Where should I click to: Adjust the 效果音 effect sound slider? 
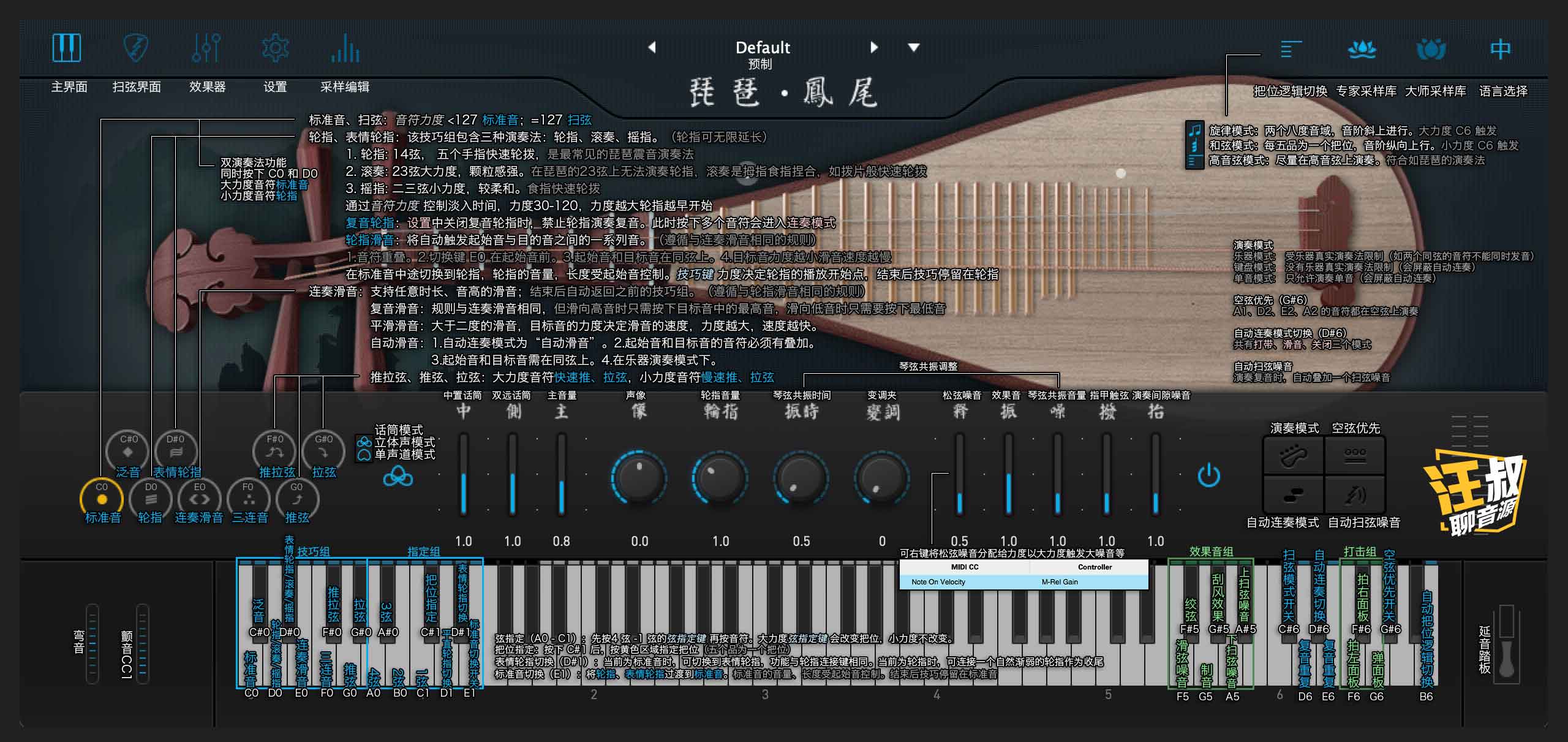1008,473
